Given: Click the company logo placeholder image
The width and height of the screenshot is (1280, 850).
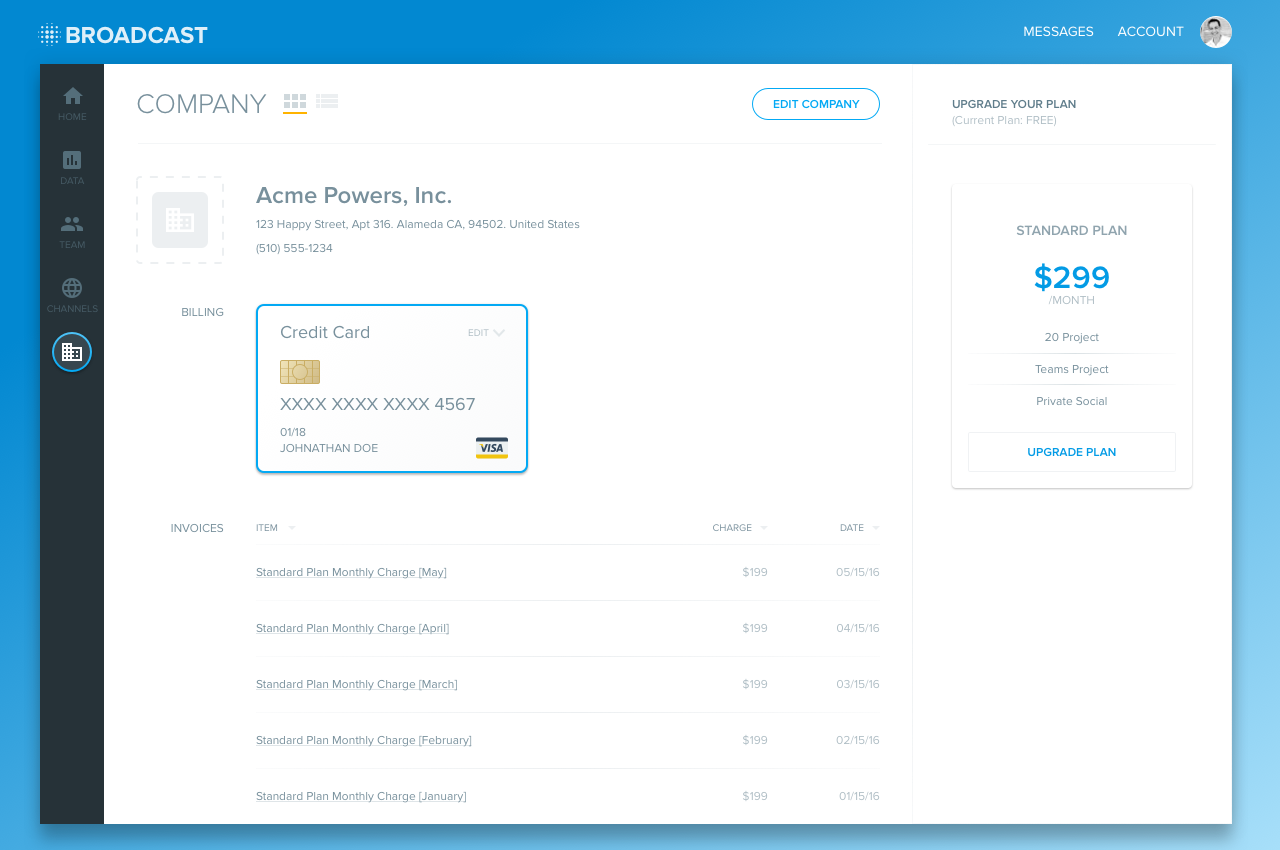Looking at the screenshot, I should (180, 220).
